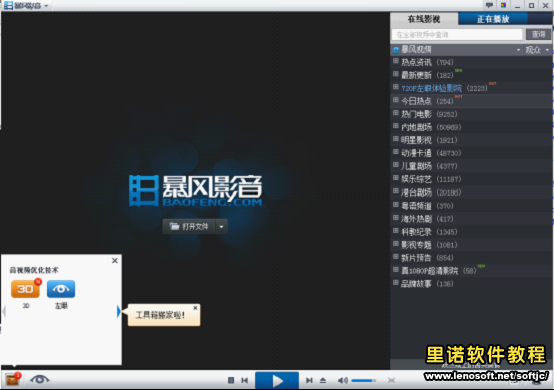Screen dimensions: 554x390
Task: Open a file using the eject icon
Action: (x=323, y=380)
